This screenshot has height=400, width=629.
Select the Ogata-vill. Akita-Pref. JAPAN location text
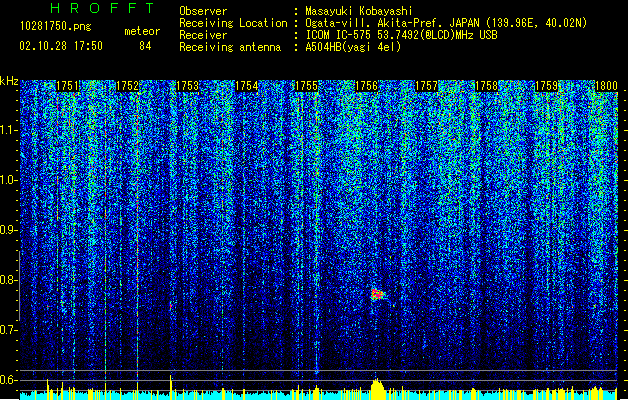(x=446, y=23)
